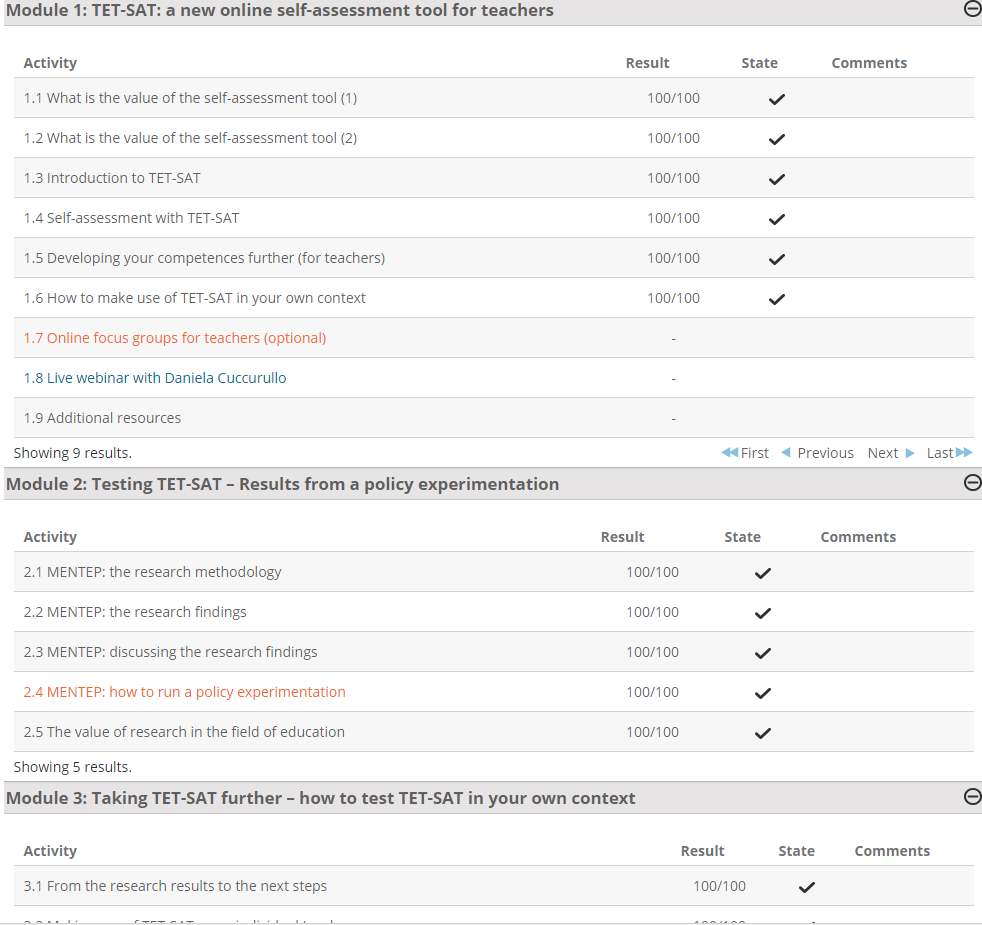The height and width of the screenshot is (925, 982).
Task: Click the checkmark for 2.1 research methodology
Action: 763,573
